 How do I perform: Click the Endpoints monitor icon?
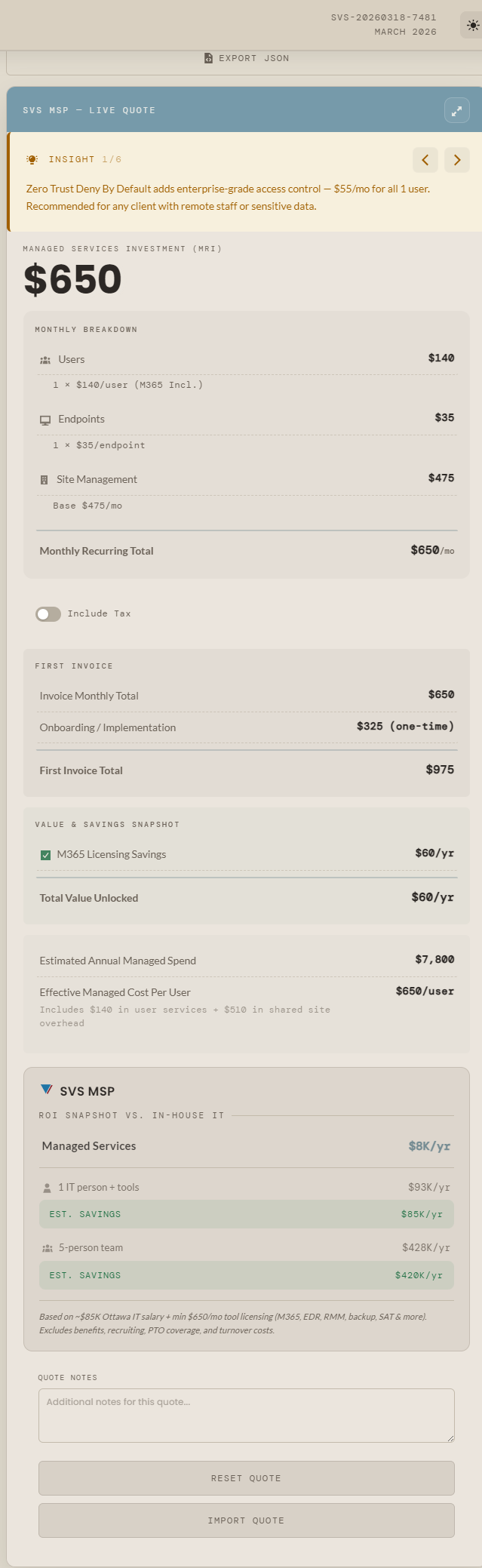[x=45, y=420]
